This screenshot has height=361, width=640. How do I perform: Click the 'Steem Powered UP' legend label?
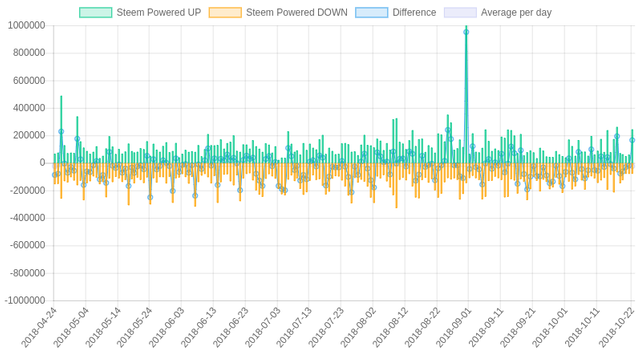(x=159, y=13)
